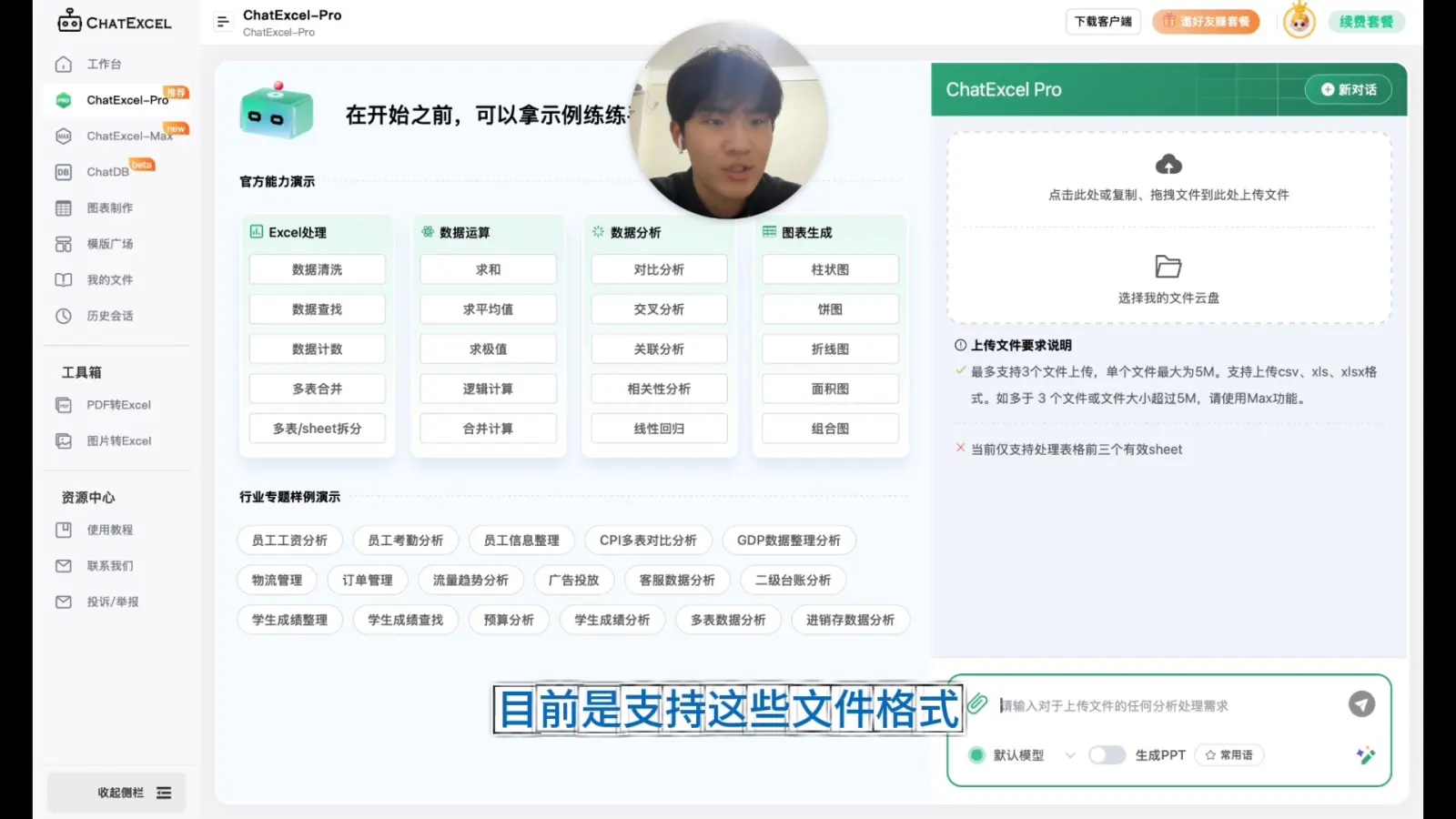1456x819 pixels.
Task: Click the 续费套餐 renew button
Action: (1366, 22)
